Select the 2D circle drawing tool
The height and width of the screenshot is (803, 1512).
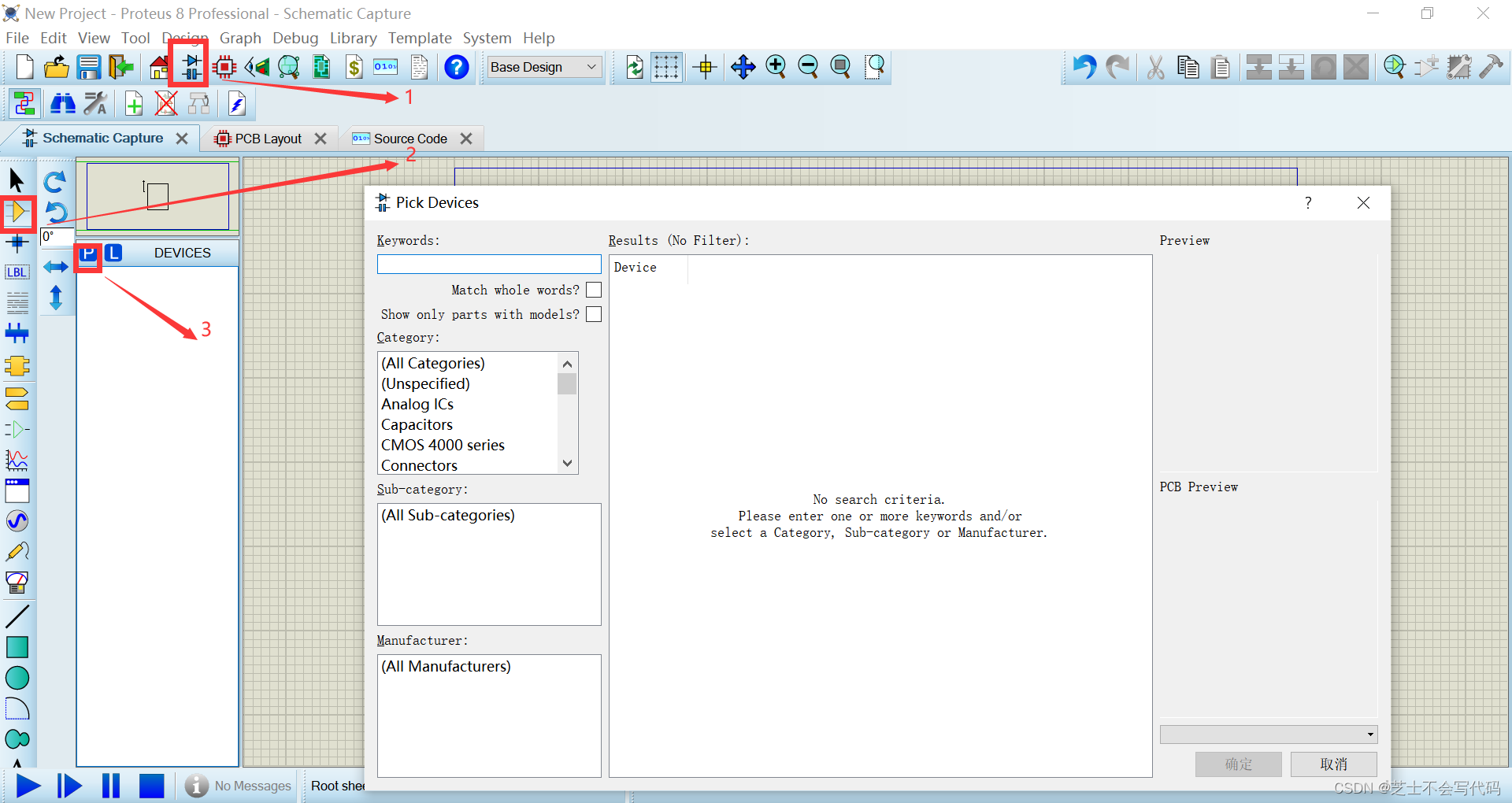click(17, 678)
